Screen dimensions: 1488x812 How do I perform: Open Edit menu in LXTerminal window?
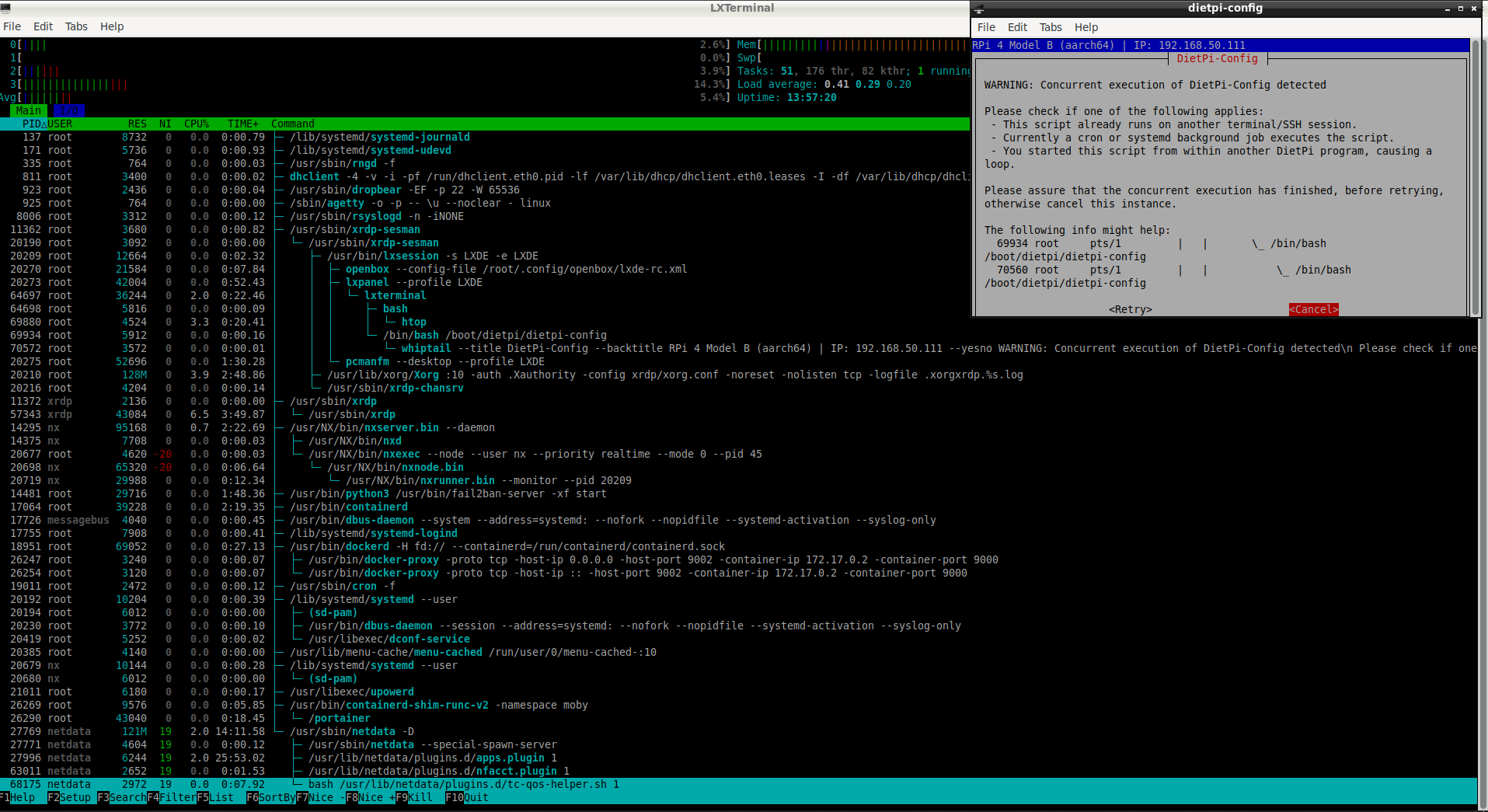click(43, 26)
